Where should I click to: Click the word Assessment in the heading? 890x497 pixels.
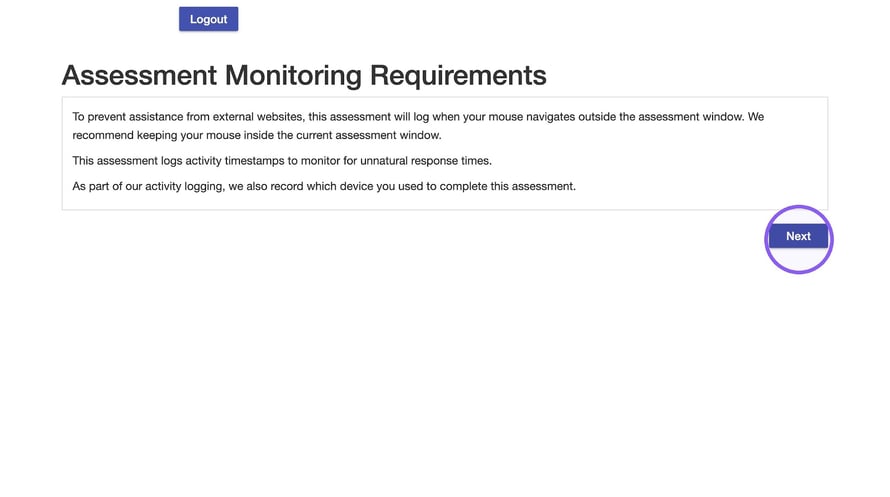tap(139, 75)
